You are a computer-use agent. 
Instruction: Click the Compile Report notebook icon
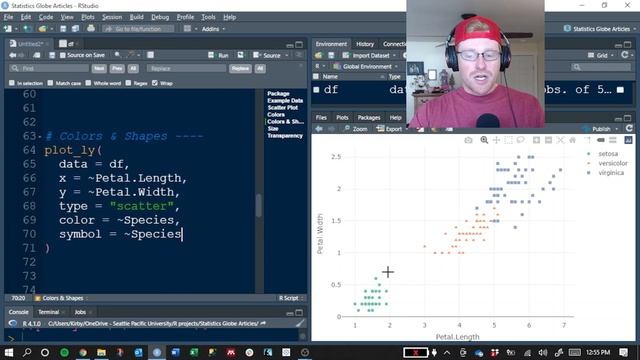pos(150,55)
